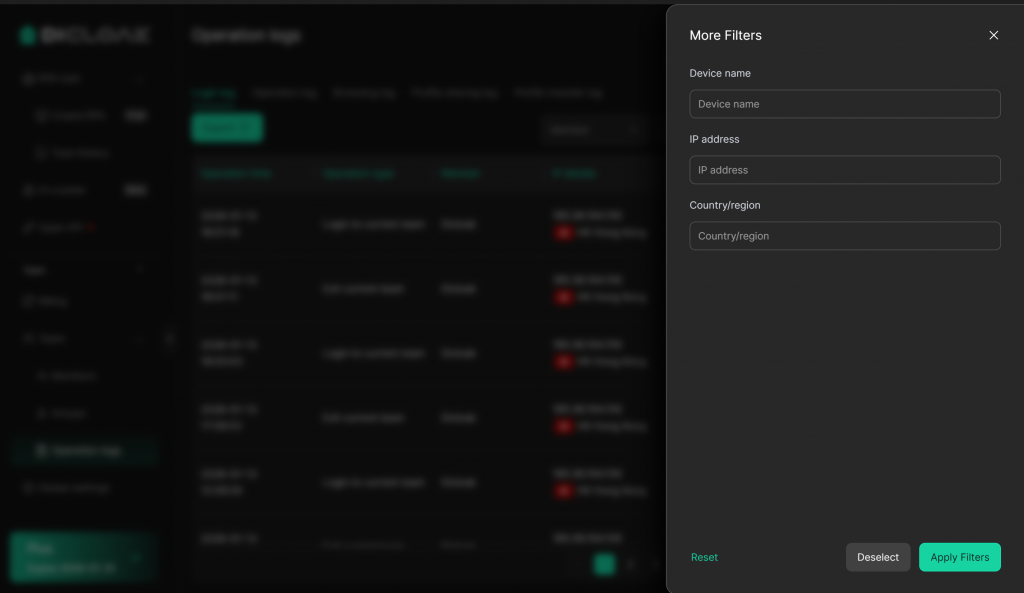Click the Device name label
The image size is (1024, 593).
[x=720, y=73]
